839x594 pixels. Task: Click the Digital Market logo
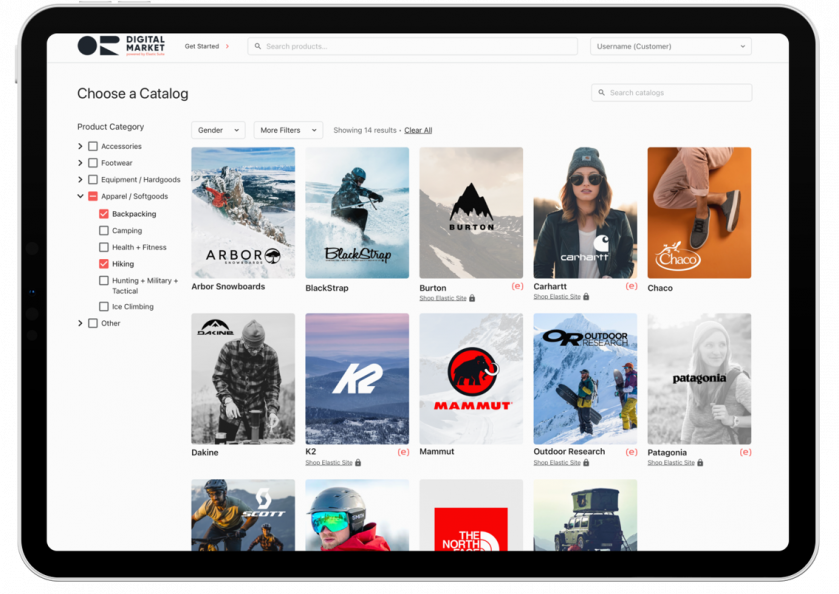pos(121,46)
